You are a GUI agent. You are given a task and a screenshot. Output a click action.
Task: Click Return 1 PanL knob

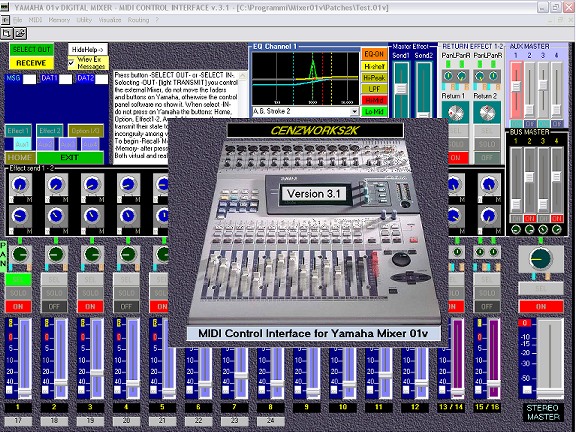[448, 76]
